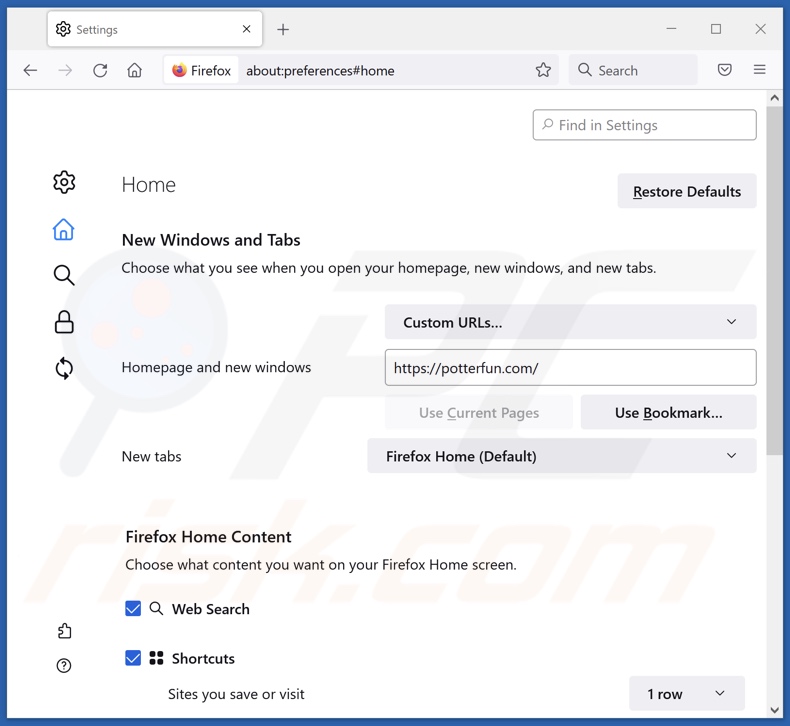Click the Firefox Home Content heading
The image size is (790, 726).
point(208,537)
